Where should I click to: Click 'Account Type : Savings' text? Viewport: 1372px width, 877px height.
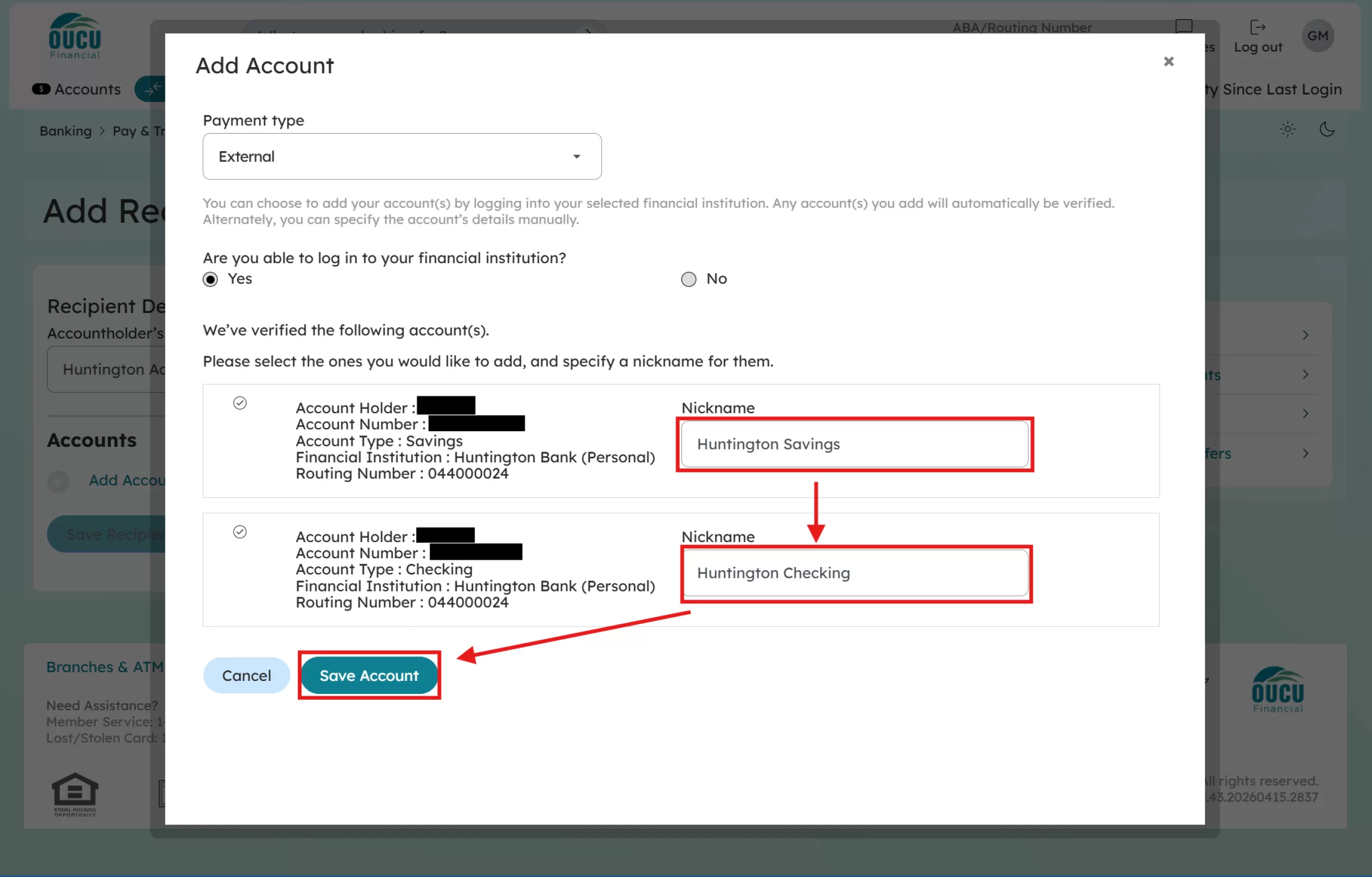(x=379, y=441)
